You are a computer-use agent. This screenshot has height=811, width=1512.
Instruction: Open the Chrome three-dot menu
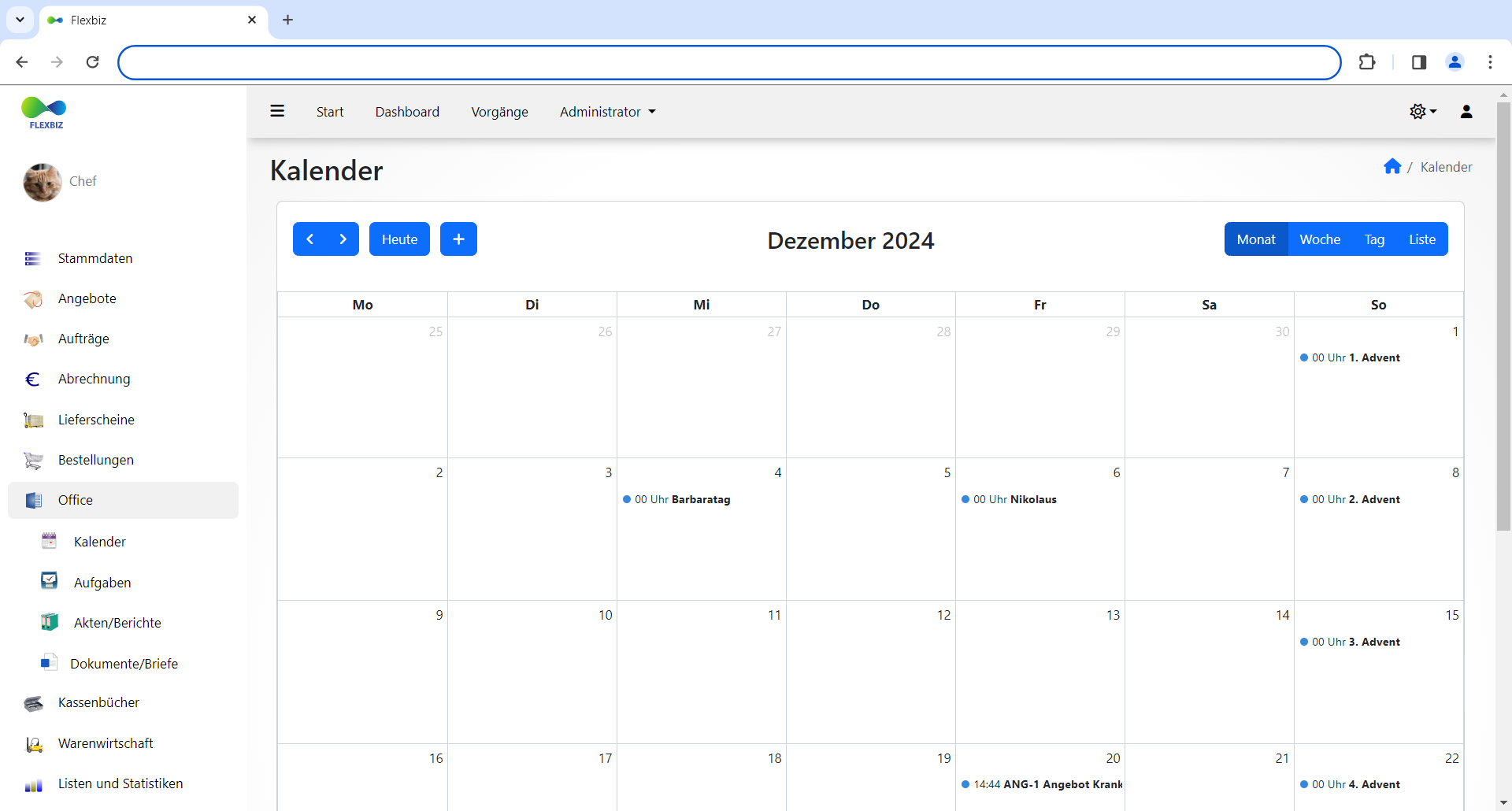(1490, 62)
